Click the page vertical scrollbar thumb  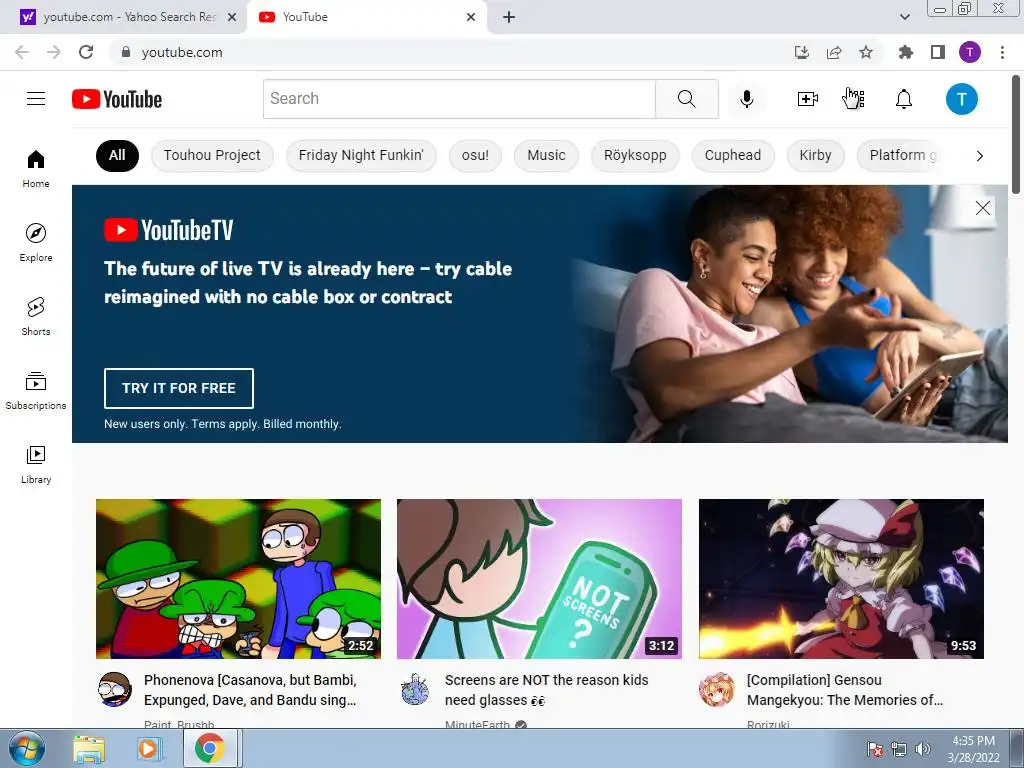click(1016, 135)
